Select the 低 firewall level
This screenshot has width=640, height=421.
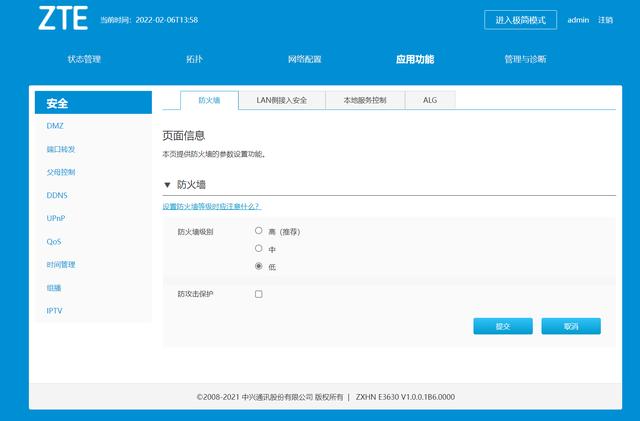pos(259,266)
